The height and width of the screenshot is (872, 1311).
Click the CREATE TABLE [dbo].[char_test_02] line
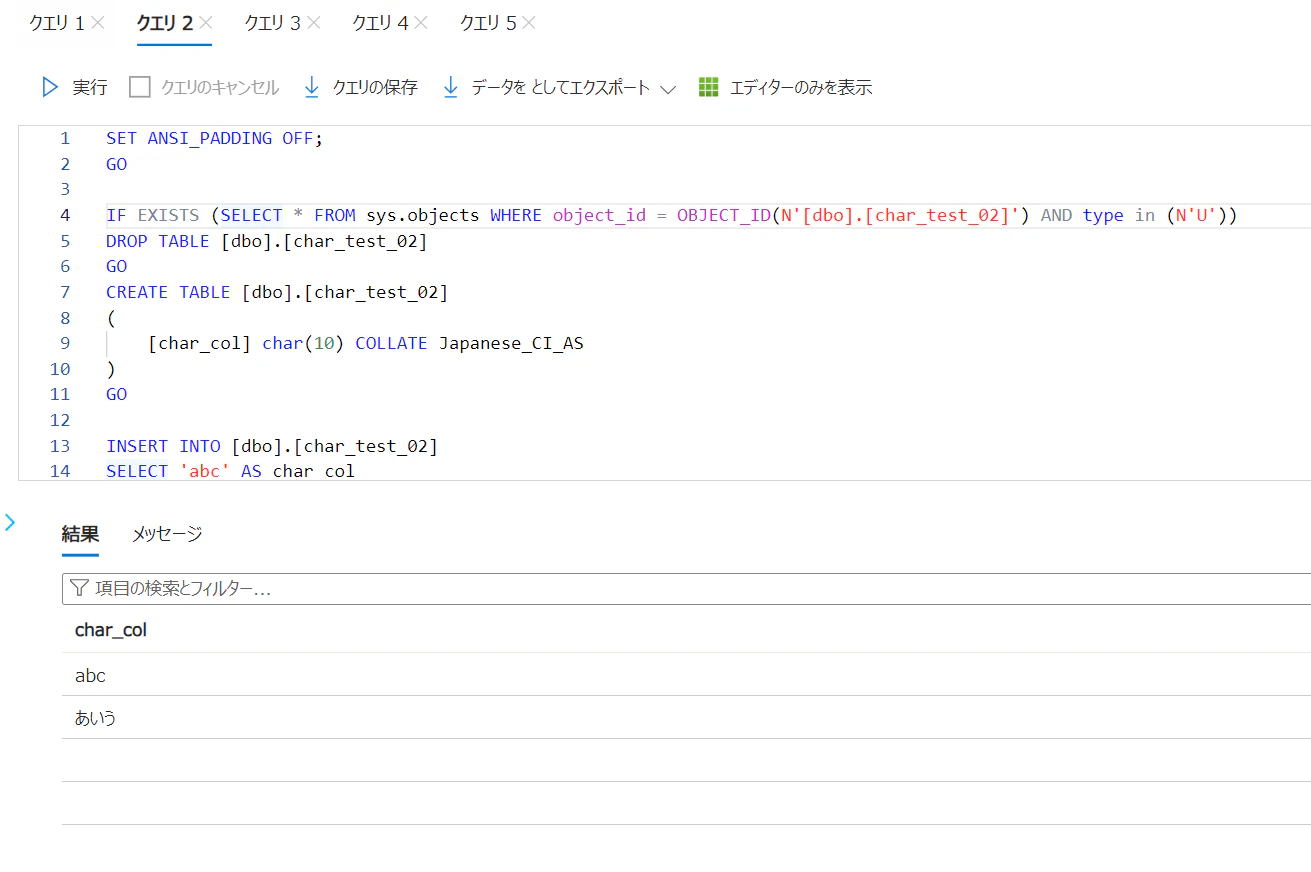click(x=277, y=292)
